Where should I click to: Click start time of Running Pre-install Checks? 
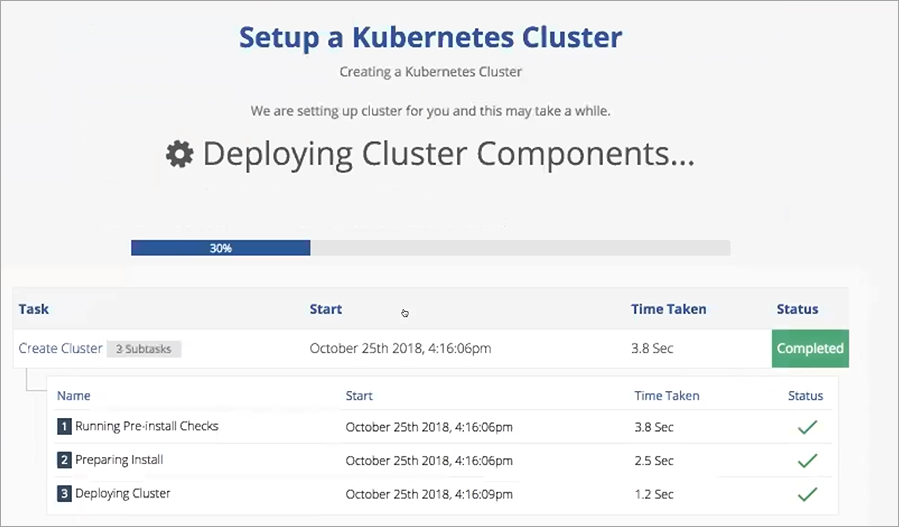[x=429, y=427]
